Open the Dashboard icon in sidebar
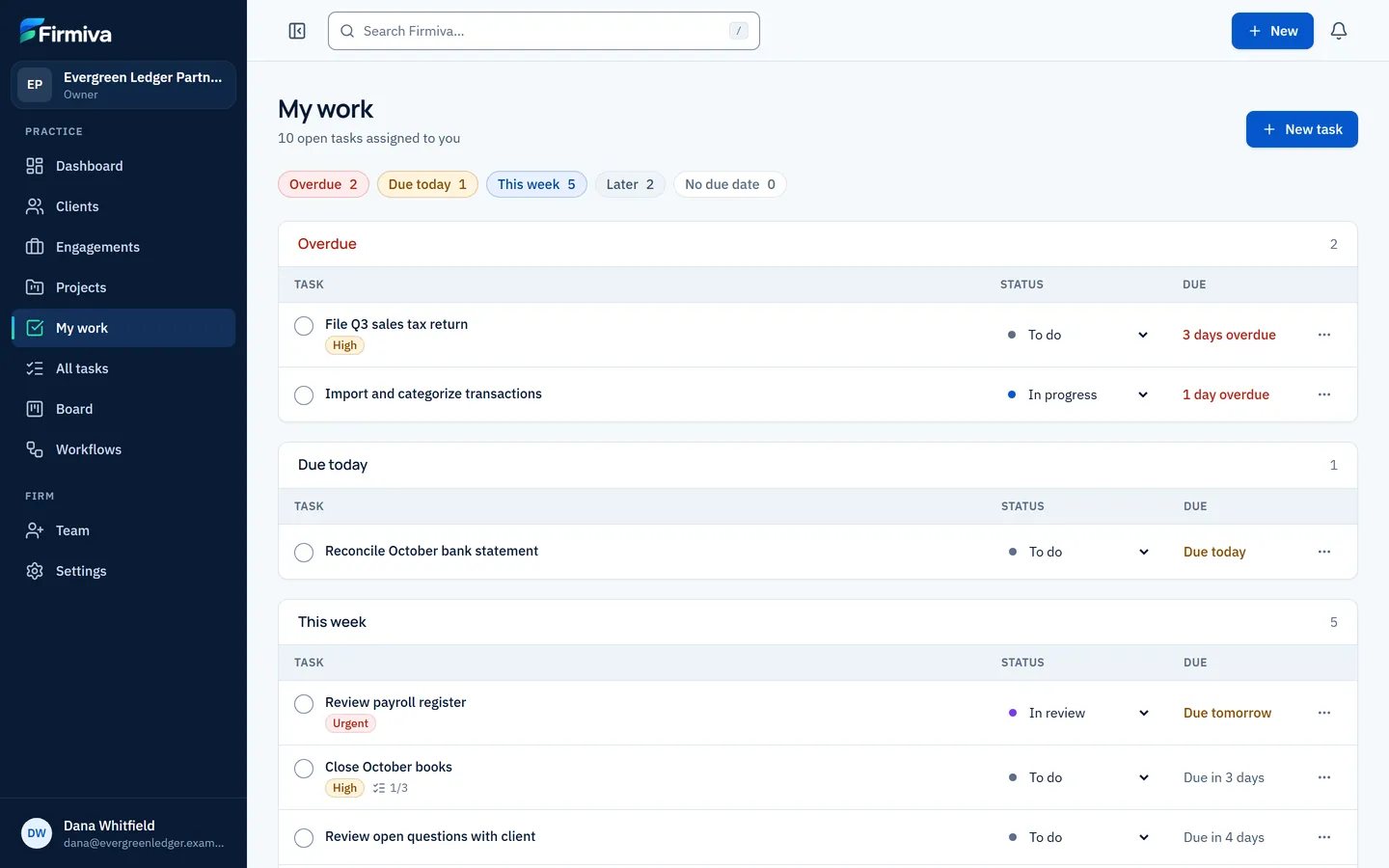Image resolution: width=1389 pixels, height=868 pixels. click(35, 166)
